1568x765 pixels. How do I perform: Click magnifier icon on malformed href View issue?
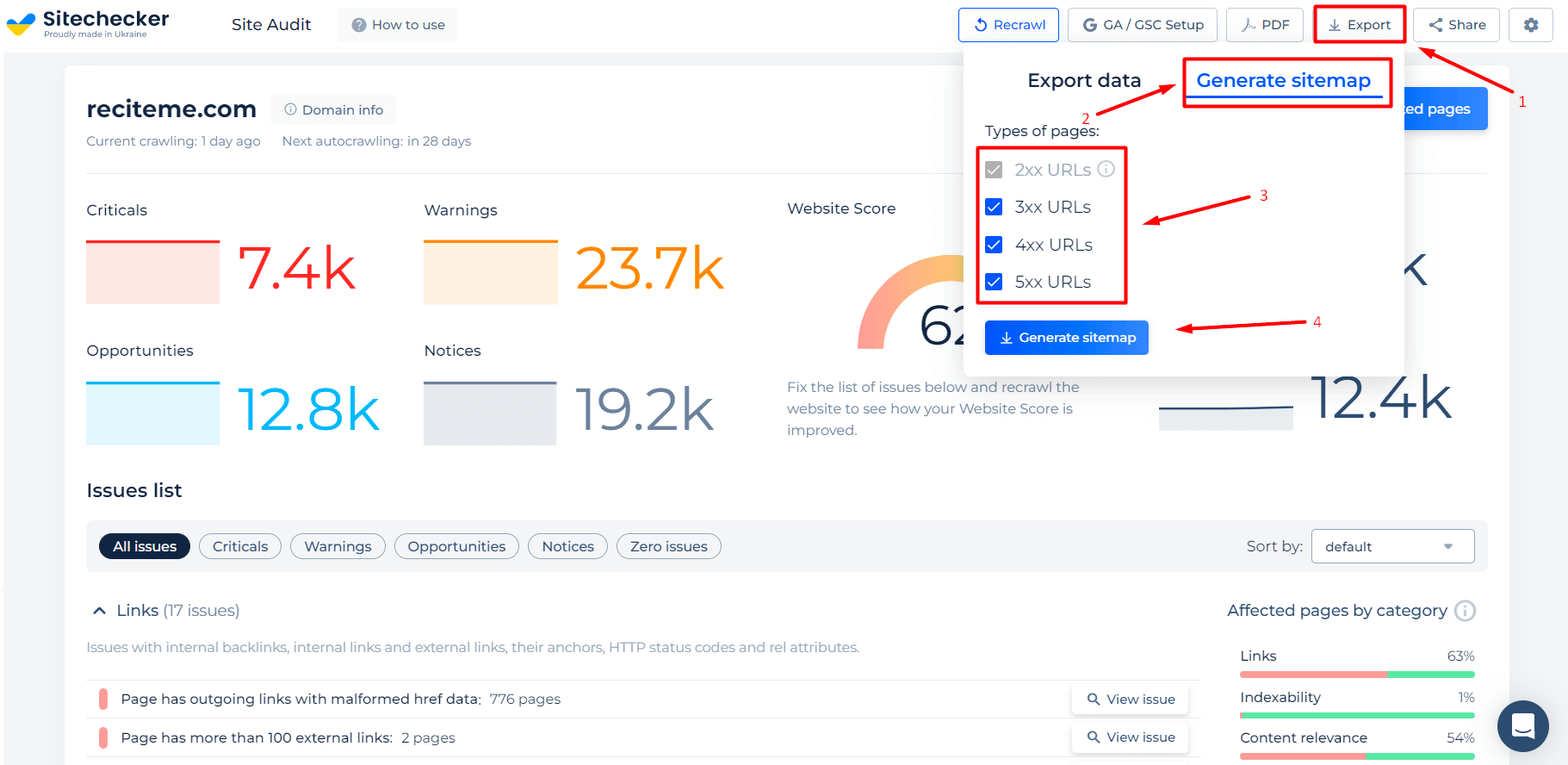1093,699
